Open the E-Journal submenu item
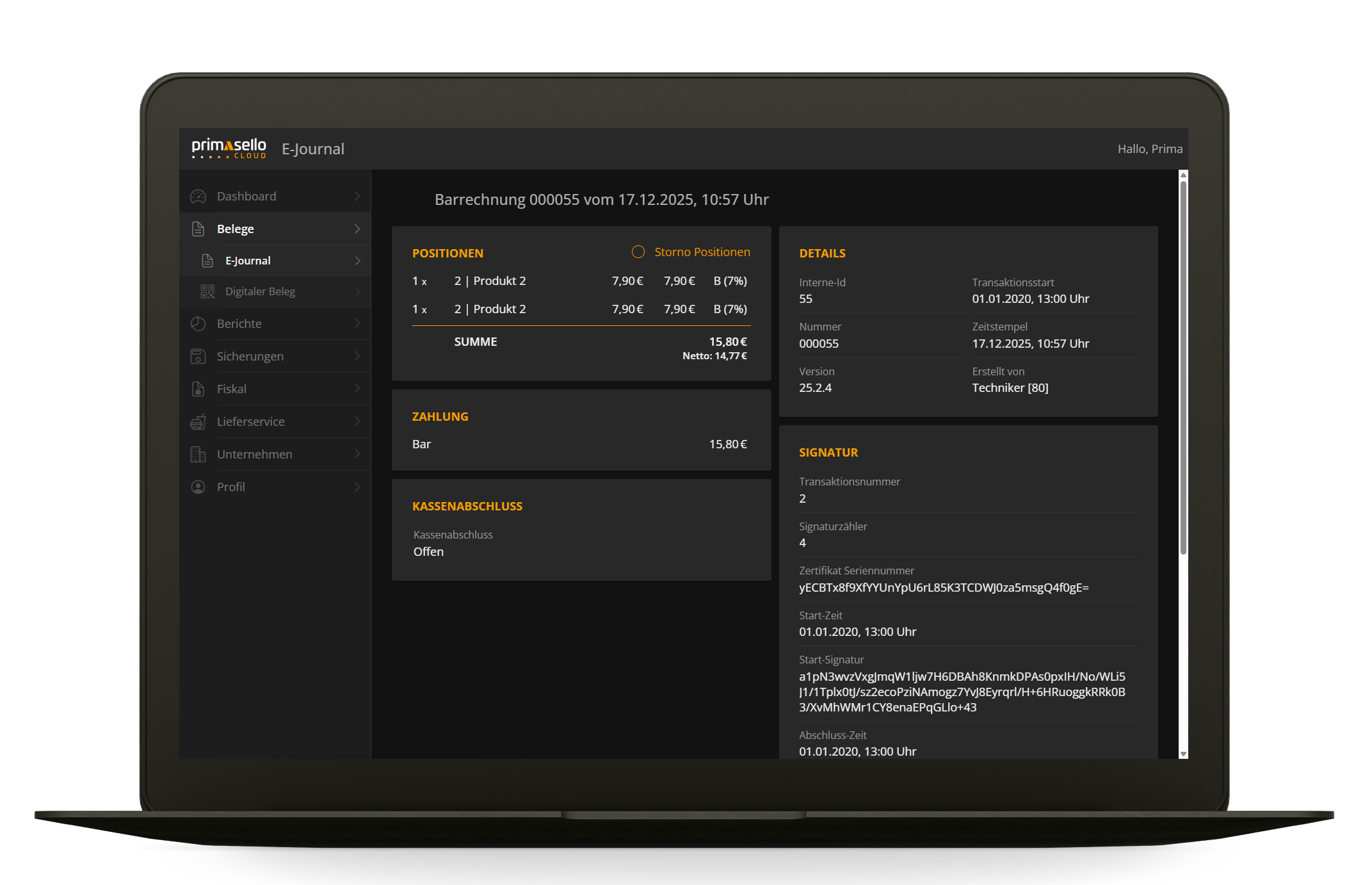Image resolution: width=1372 pixels, height=885 pixels. point(248,261)
